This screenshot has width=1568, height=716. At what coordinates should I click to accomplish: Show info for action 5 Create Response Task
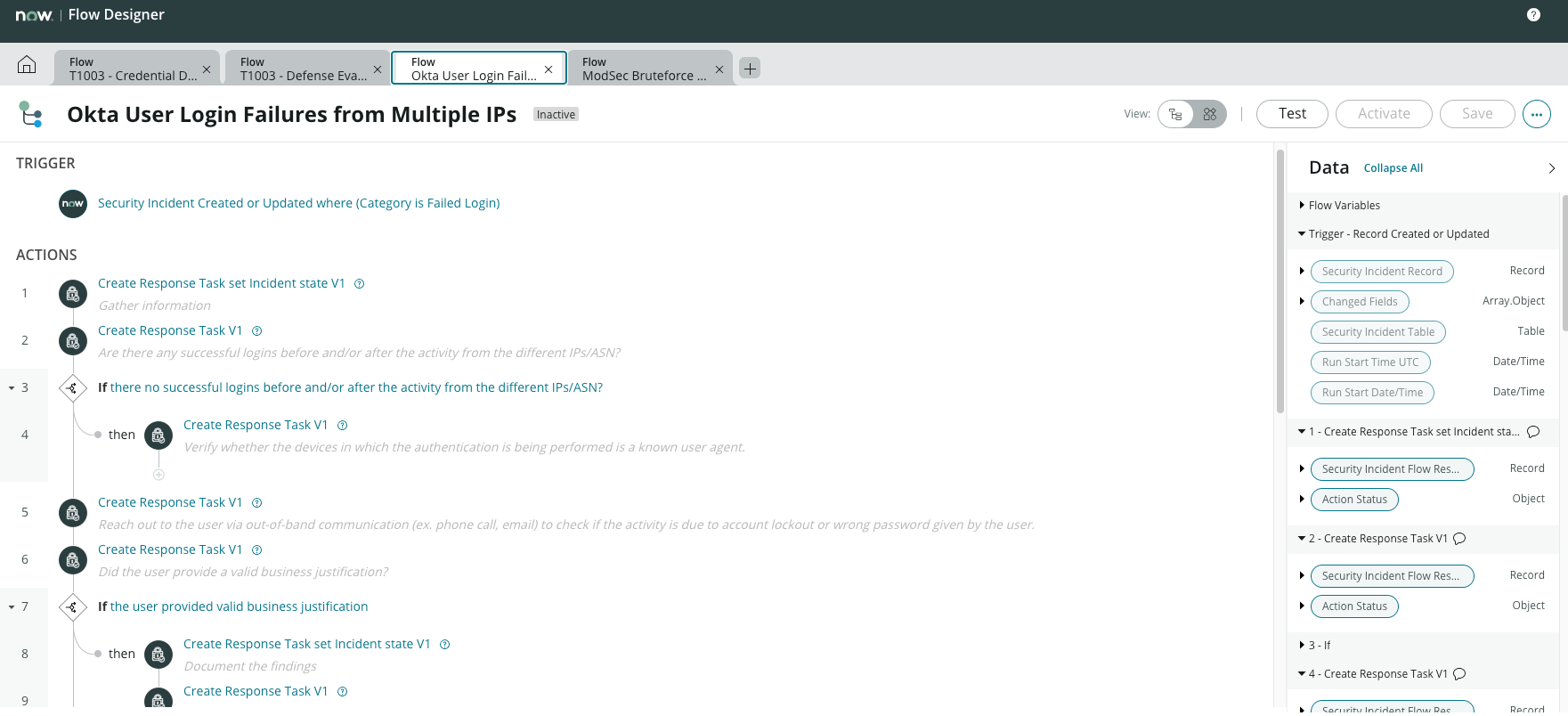click(x=257, y=503)
